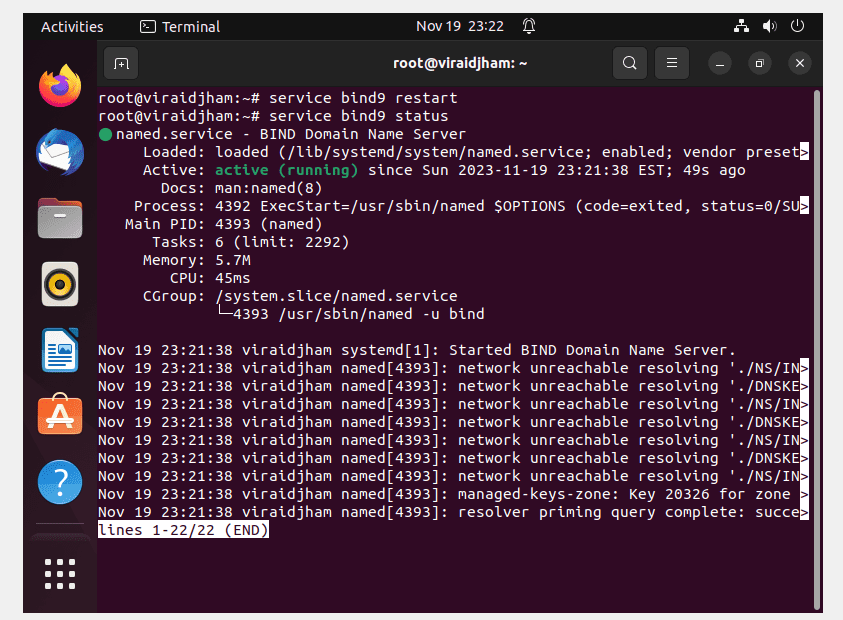Launch Firefox from the dock

click(x=60, y=87)
